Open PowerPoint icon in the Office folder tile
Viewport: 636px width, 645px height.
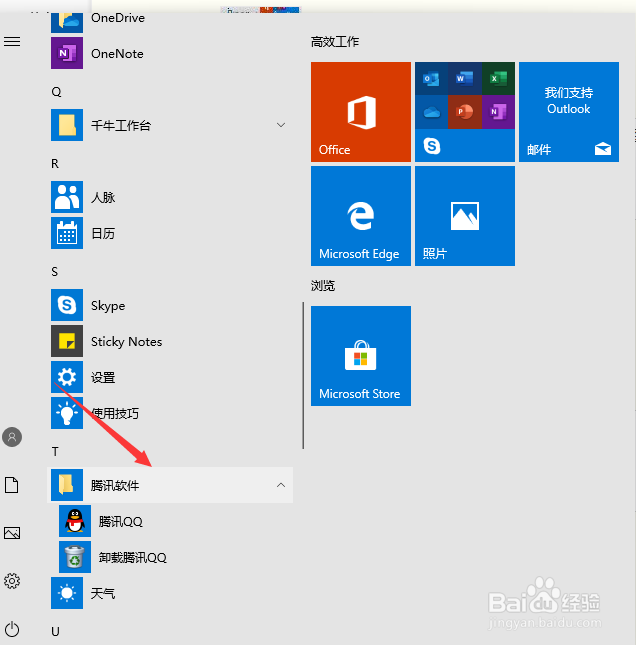pos(464,112)
